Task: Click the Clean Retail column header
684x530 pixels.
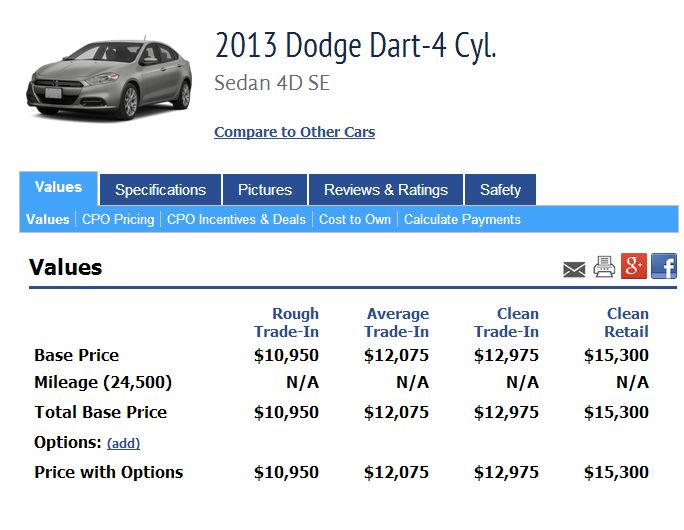Action: (626, 322)
